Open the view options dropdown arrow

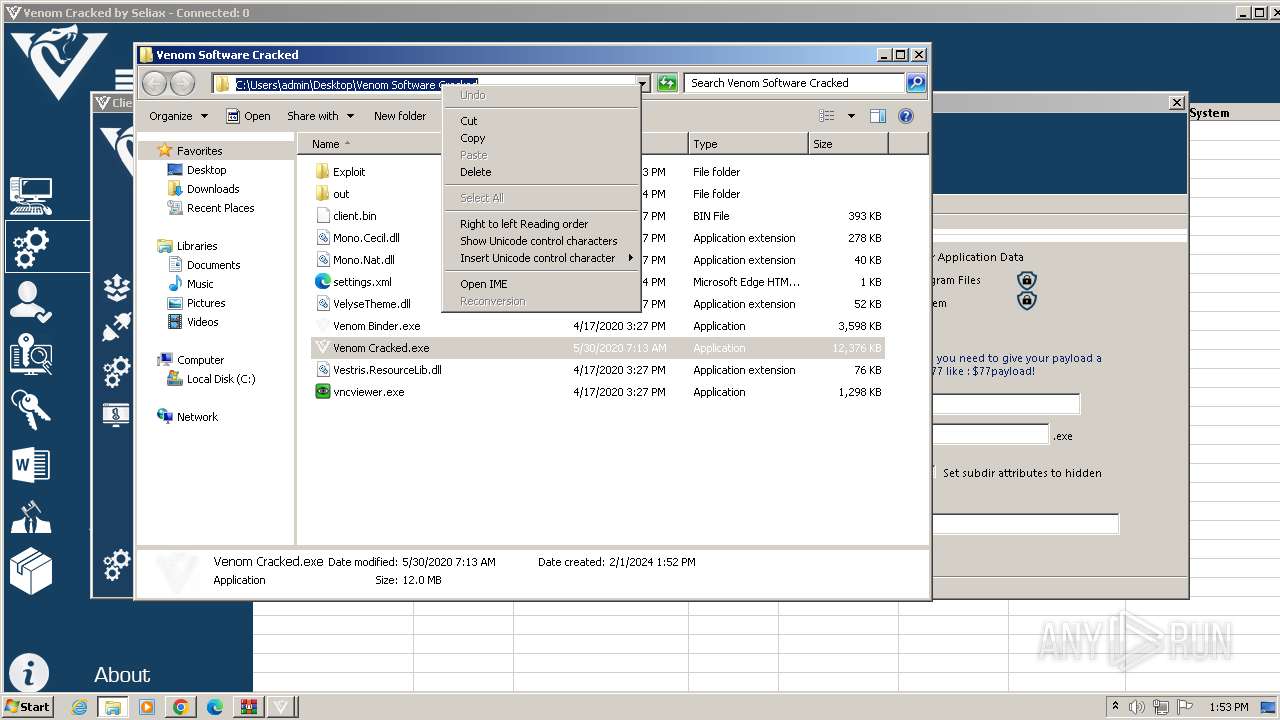[851, 116]
